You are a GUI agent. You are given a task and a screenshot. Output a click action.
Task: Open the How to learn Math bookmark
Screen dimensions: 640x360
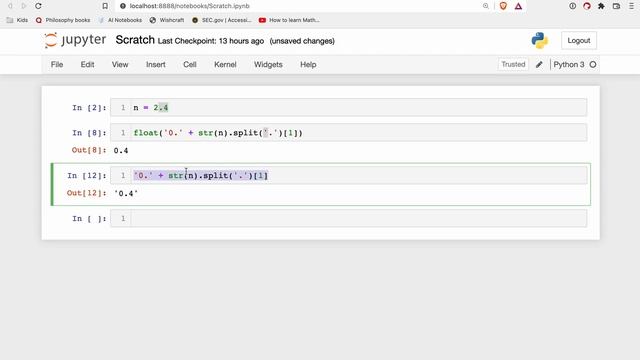(x=289, y=20)
